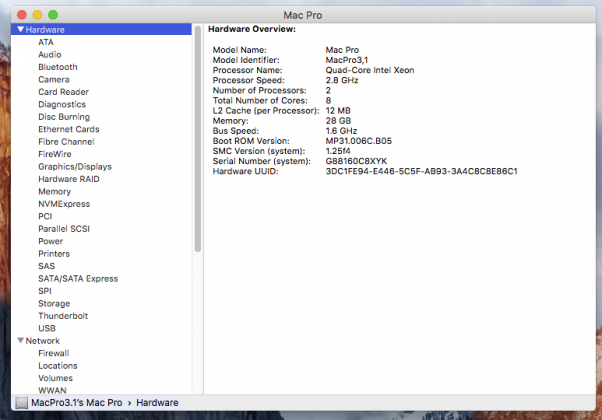
Task: Click the Bus Speed value 1.6 GHz
Action: coord(341,131)
